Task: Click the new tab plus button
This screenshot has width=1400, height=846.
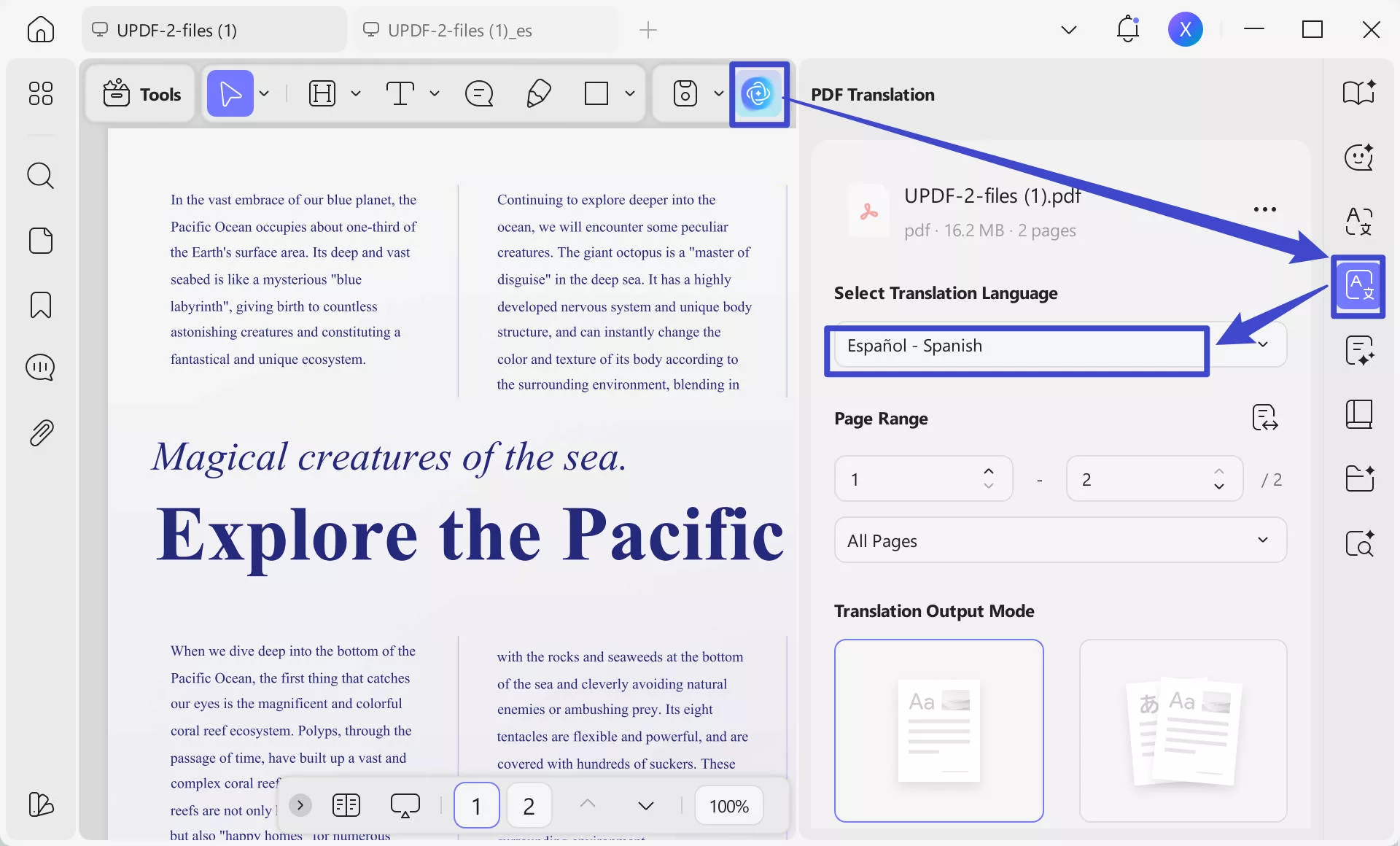Action: pos(648,30)
